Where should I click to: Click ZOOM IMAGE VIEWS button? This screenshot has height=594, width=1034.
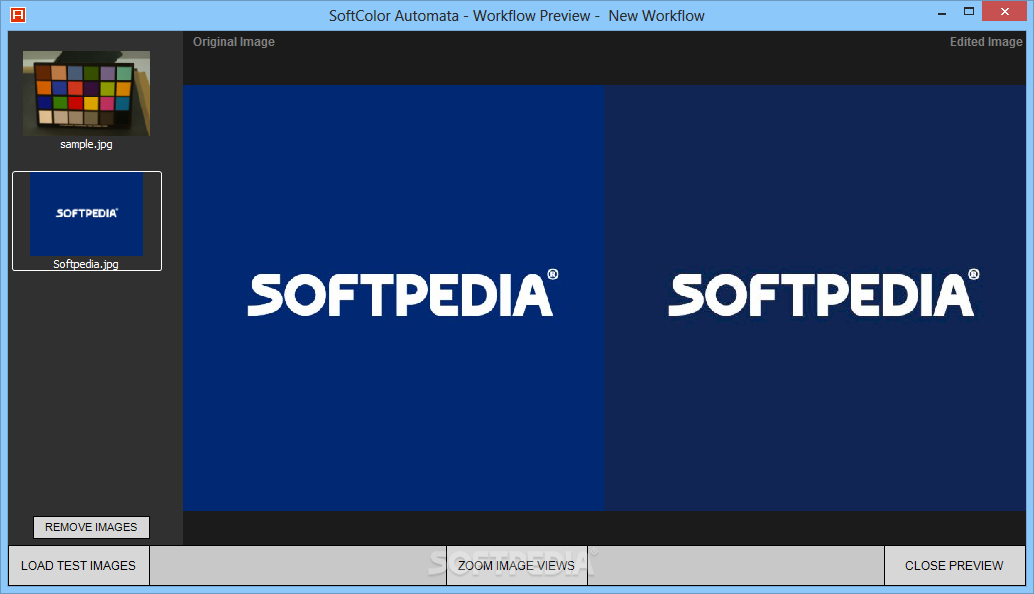(x=516, y=566)
